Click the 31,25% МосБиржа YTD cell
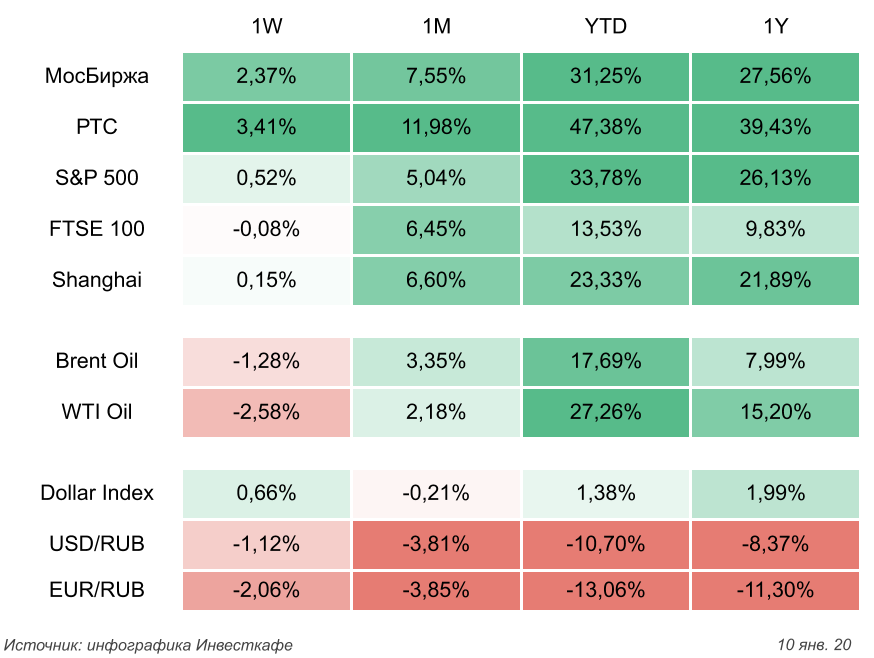Screen dimensions: 874x658 pos(605,76)
